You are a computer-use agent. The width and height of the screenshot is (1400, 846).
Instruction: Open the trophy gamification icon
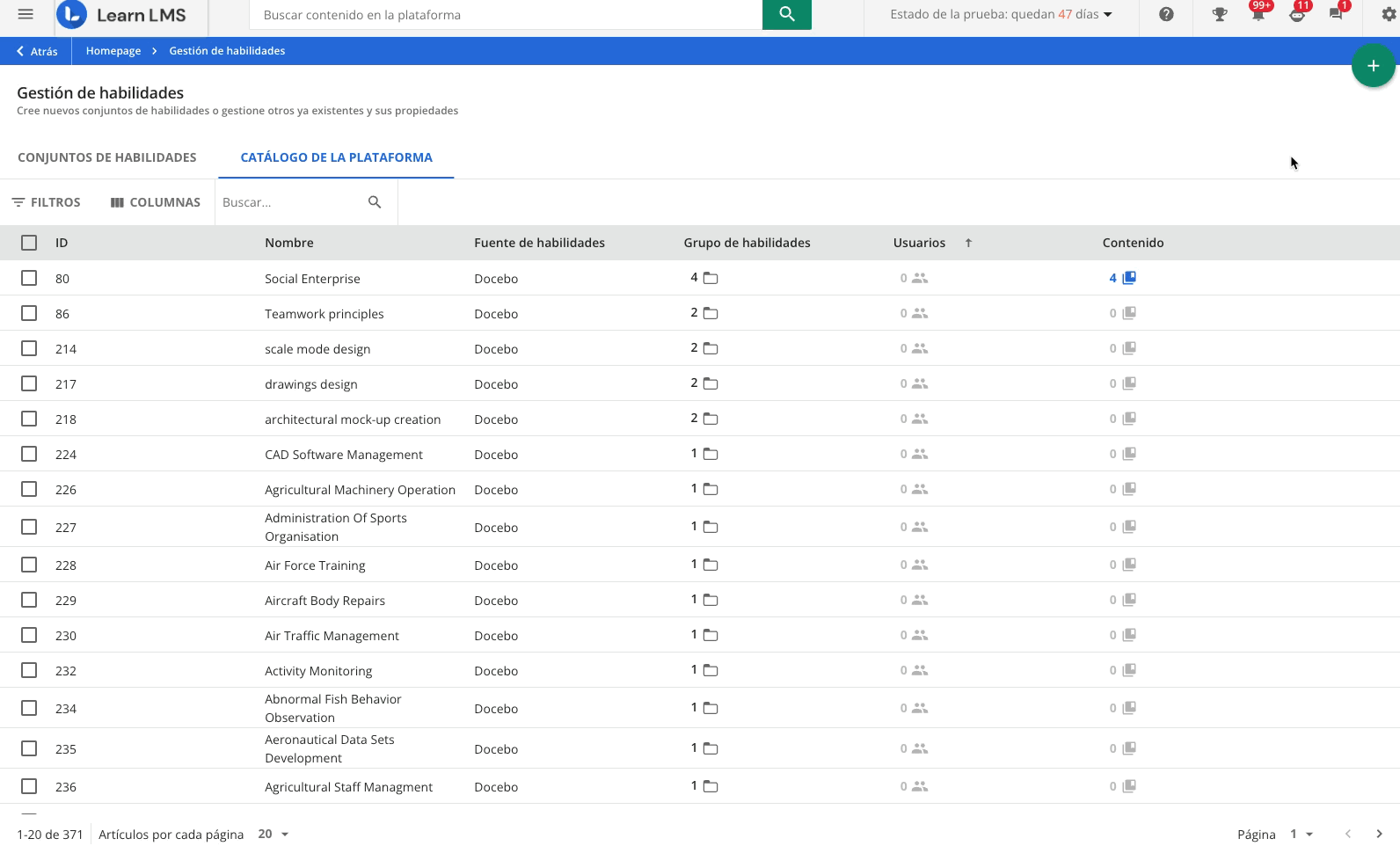coord(1219,14)
